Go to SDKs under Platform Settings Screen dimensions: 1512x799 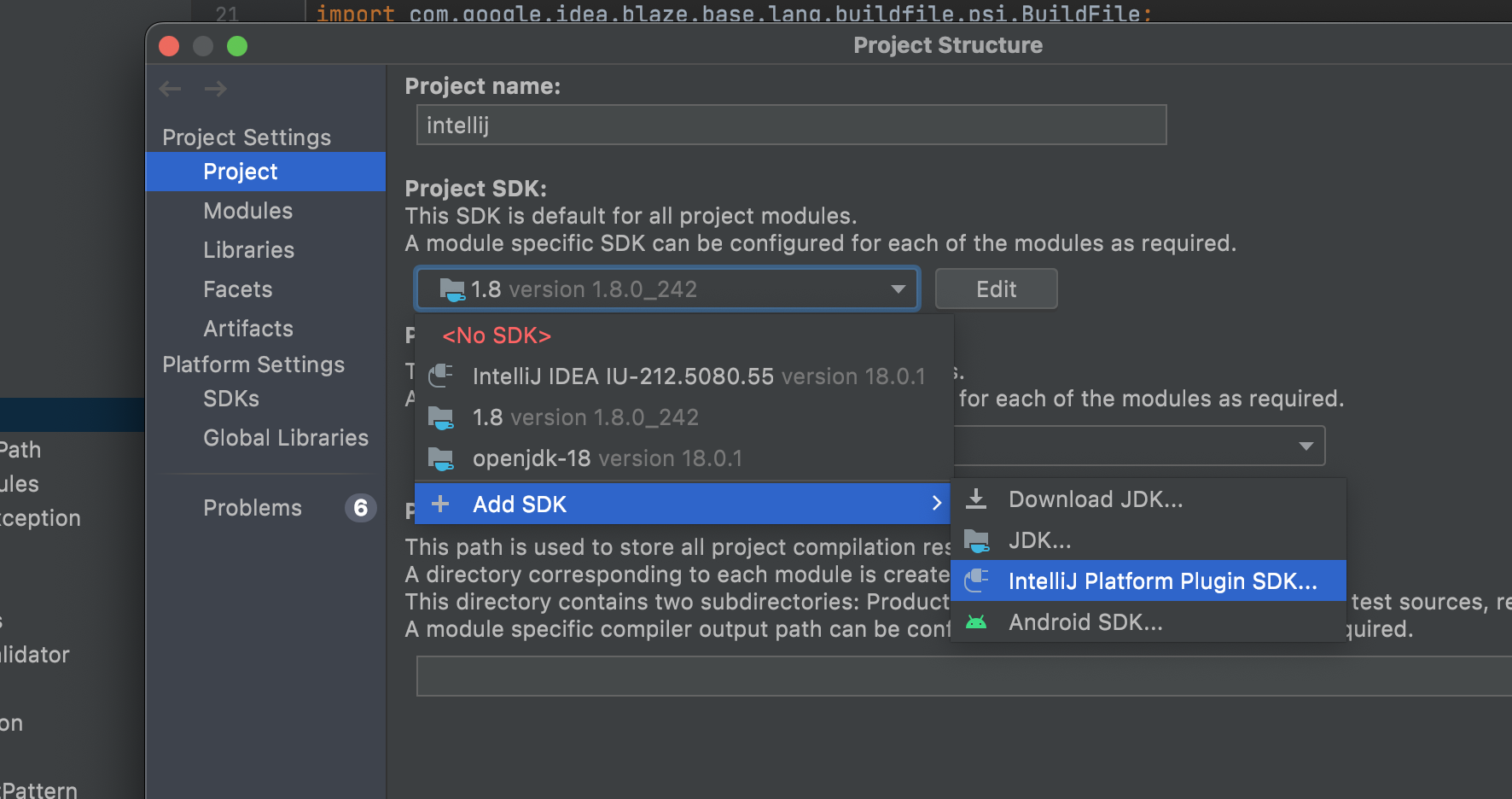pos(231,399)
